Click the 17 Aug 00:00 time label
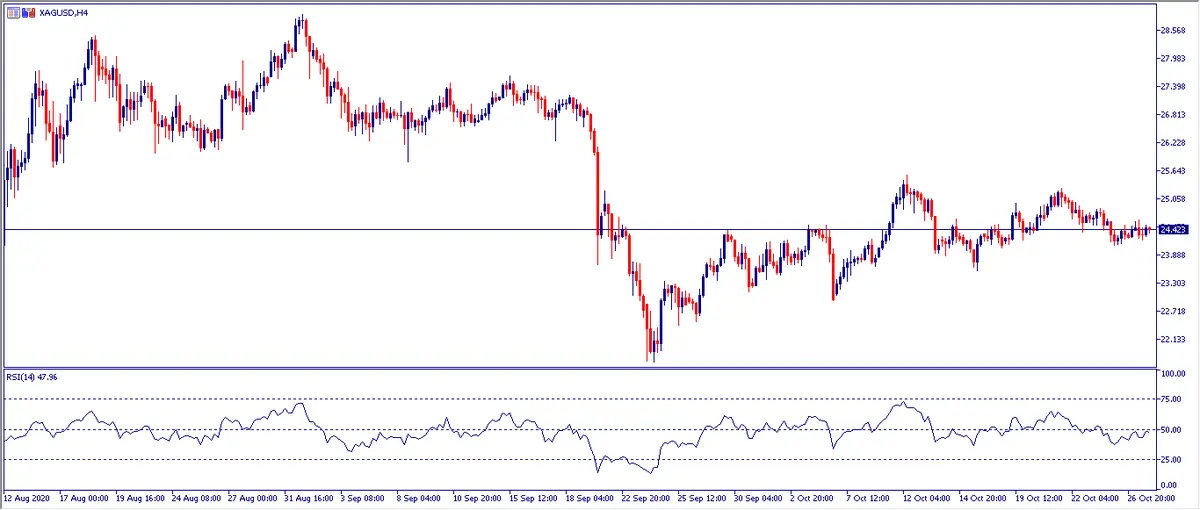Viewport: 1200px width, 510px height. [x=83, y=497]
